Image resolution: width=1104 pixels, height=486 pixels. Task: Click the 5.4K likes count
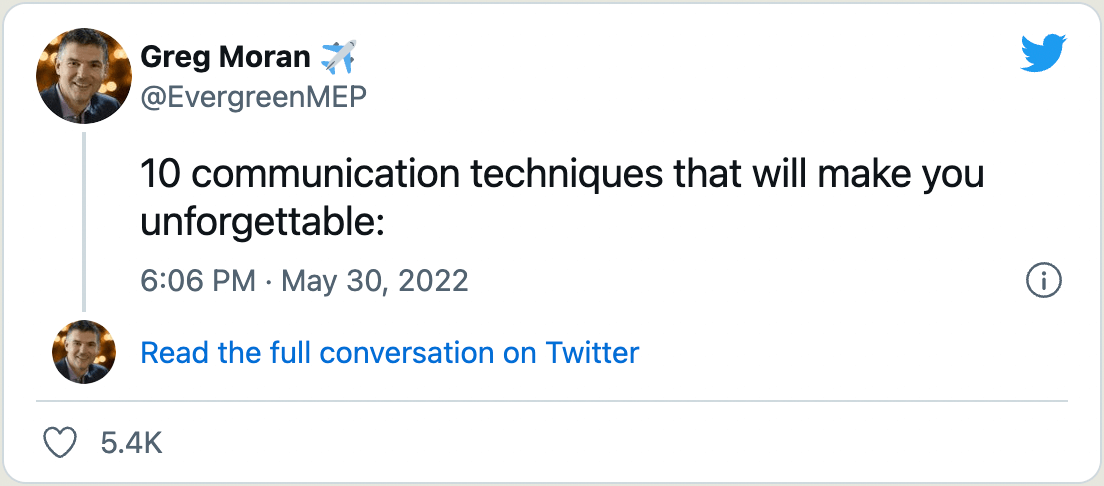point(132,443)
